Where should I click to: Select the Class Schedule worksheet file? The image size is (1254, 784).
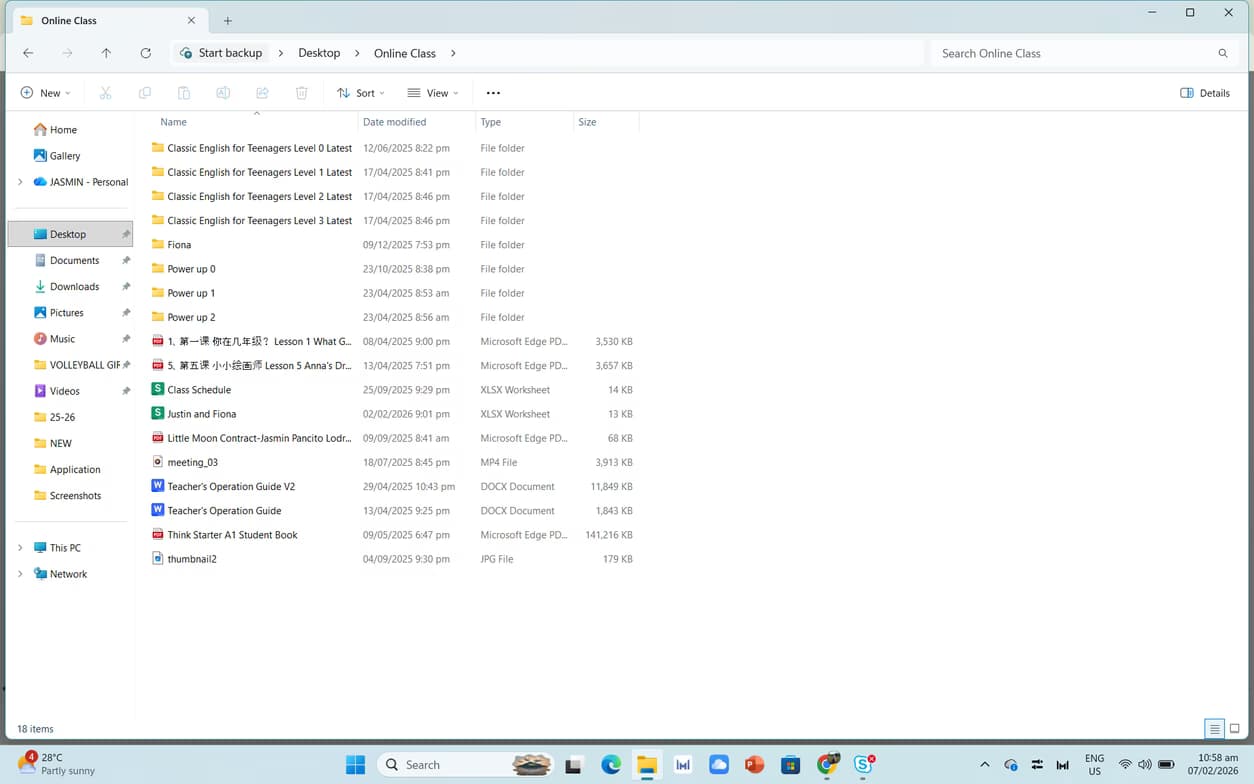[x=199, y=390]
